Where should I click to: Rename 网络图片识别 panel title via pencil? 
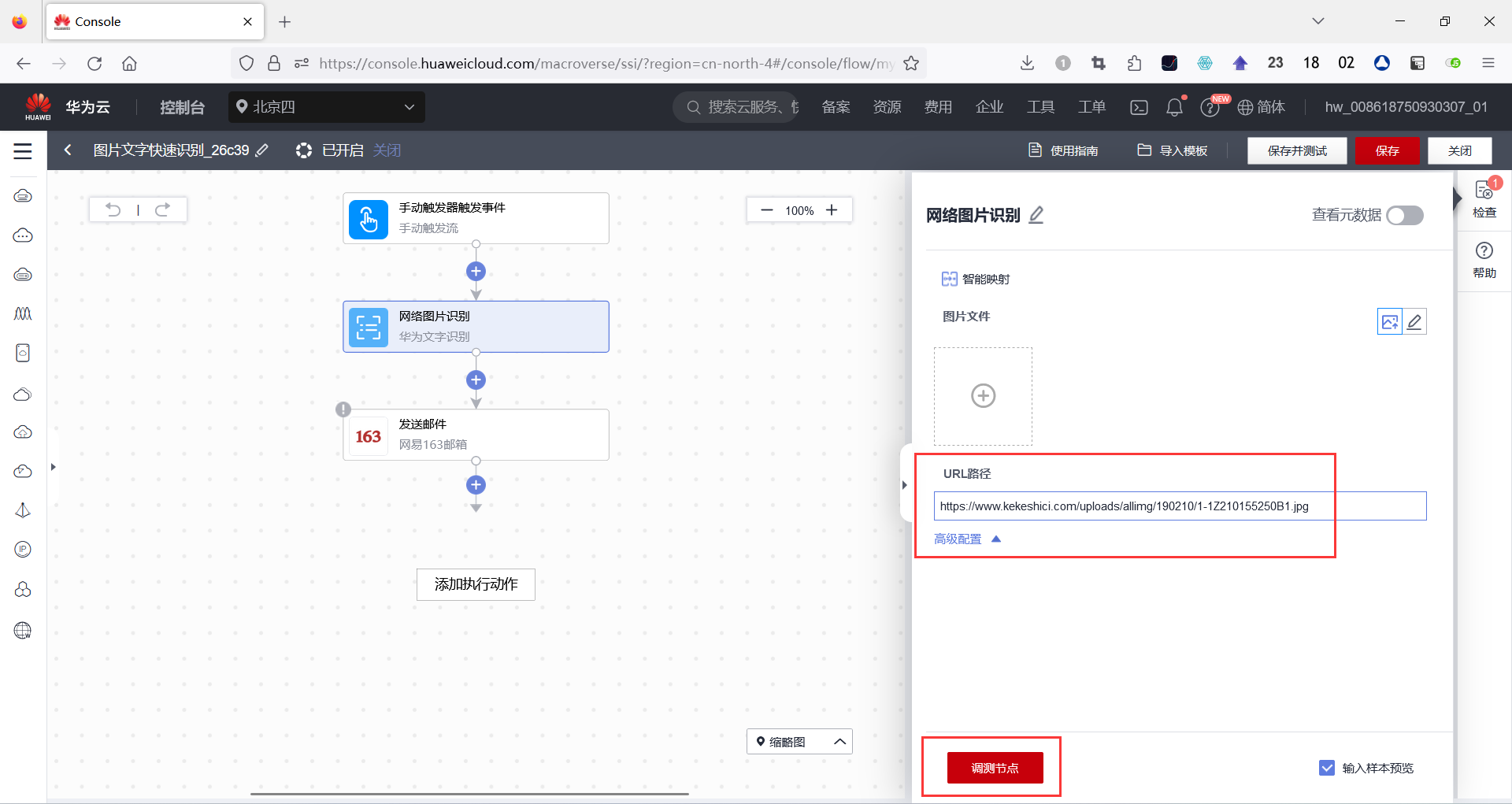1036,215
